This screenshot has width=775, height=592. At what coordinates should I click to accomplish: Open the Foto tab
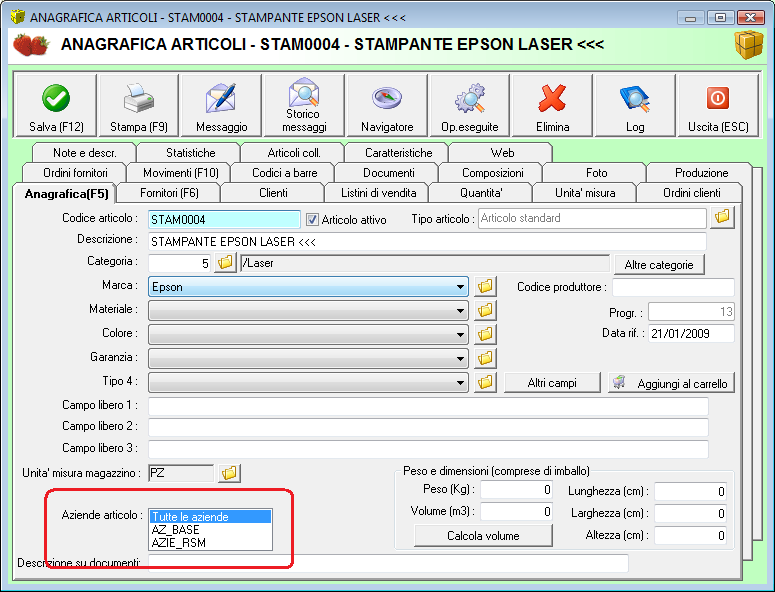point(596,173)
